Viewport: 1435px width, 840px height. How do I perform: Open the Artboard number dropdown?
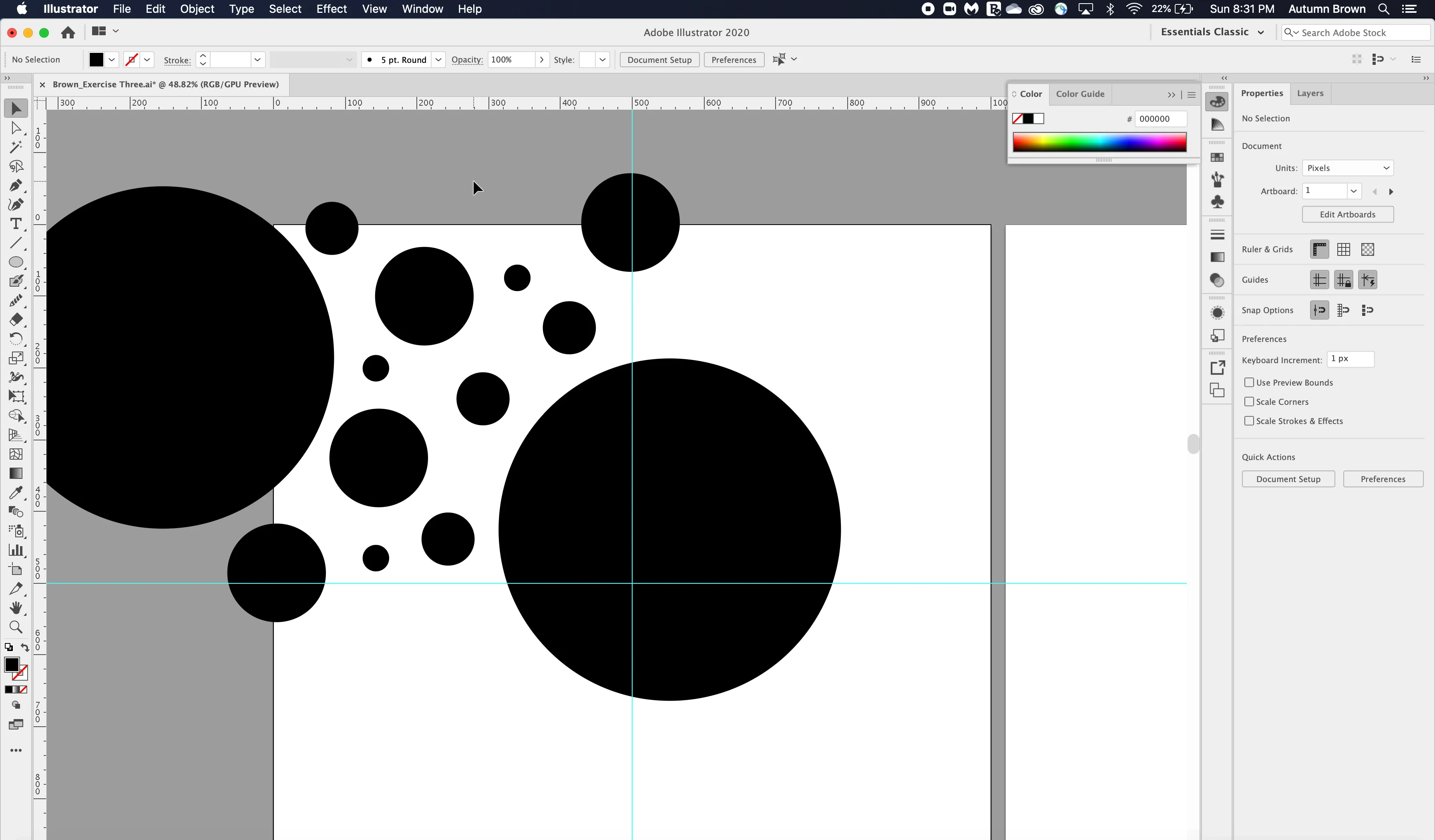pyautogui.click(x=1353, y=191)
